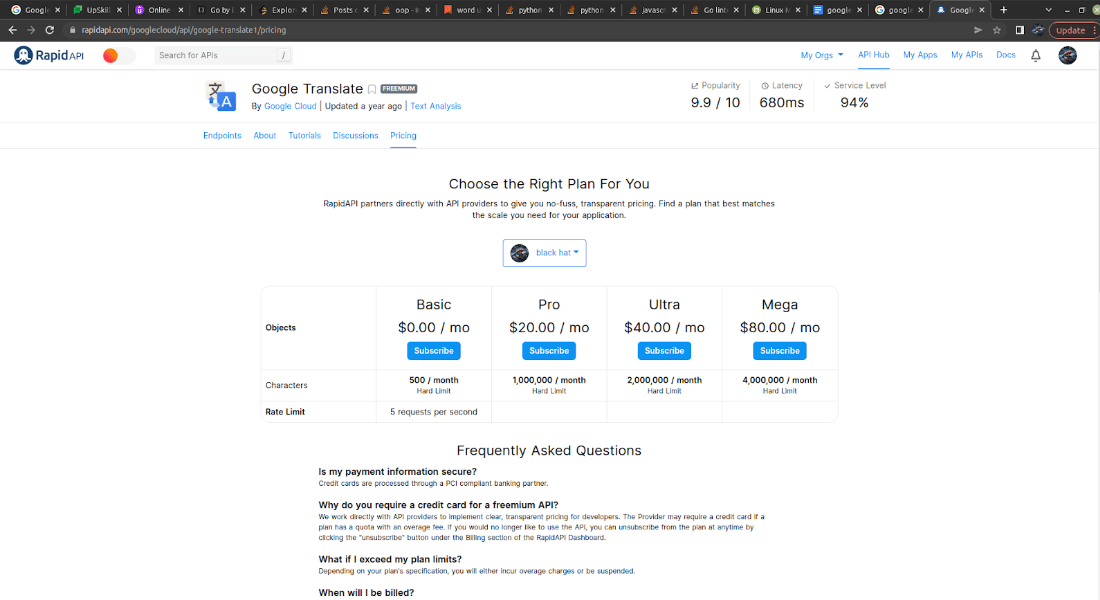Click 'Is my payment information secure?' question
Screen dimensions: 1100x600
tap(397, 472)
